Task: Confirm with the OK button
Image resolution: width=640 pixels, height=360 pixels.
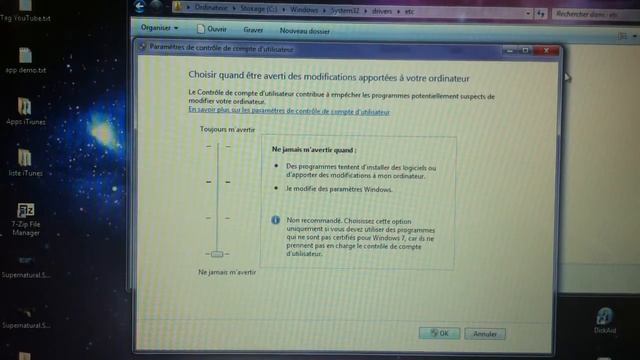Action: [439, 333]
